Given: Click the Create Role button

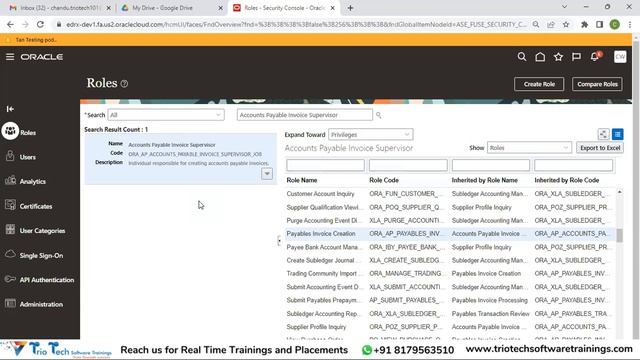Looking at the screenshot, I should pos(539,84).
